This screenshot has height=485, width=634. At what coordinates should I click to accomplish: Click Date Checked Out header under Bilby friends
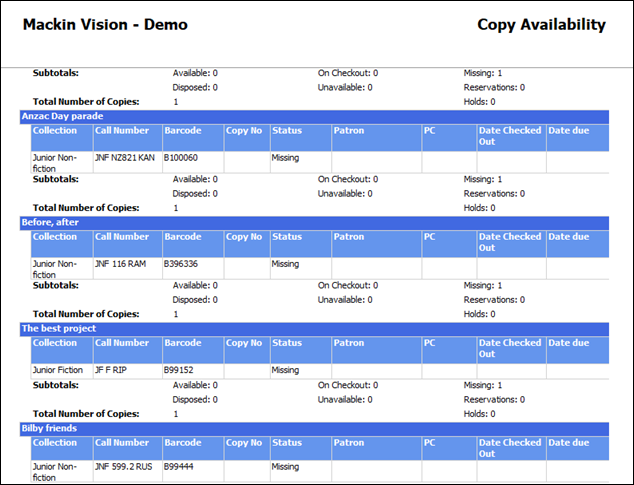(510, 448)
